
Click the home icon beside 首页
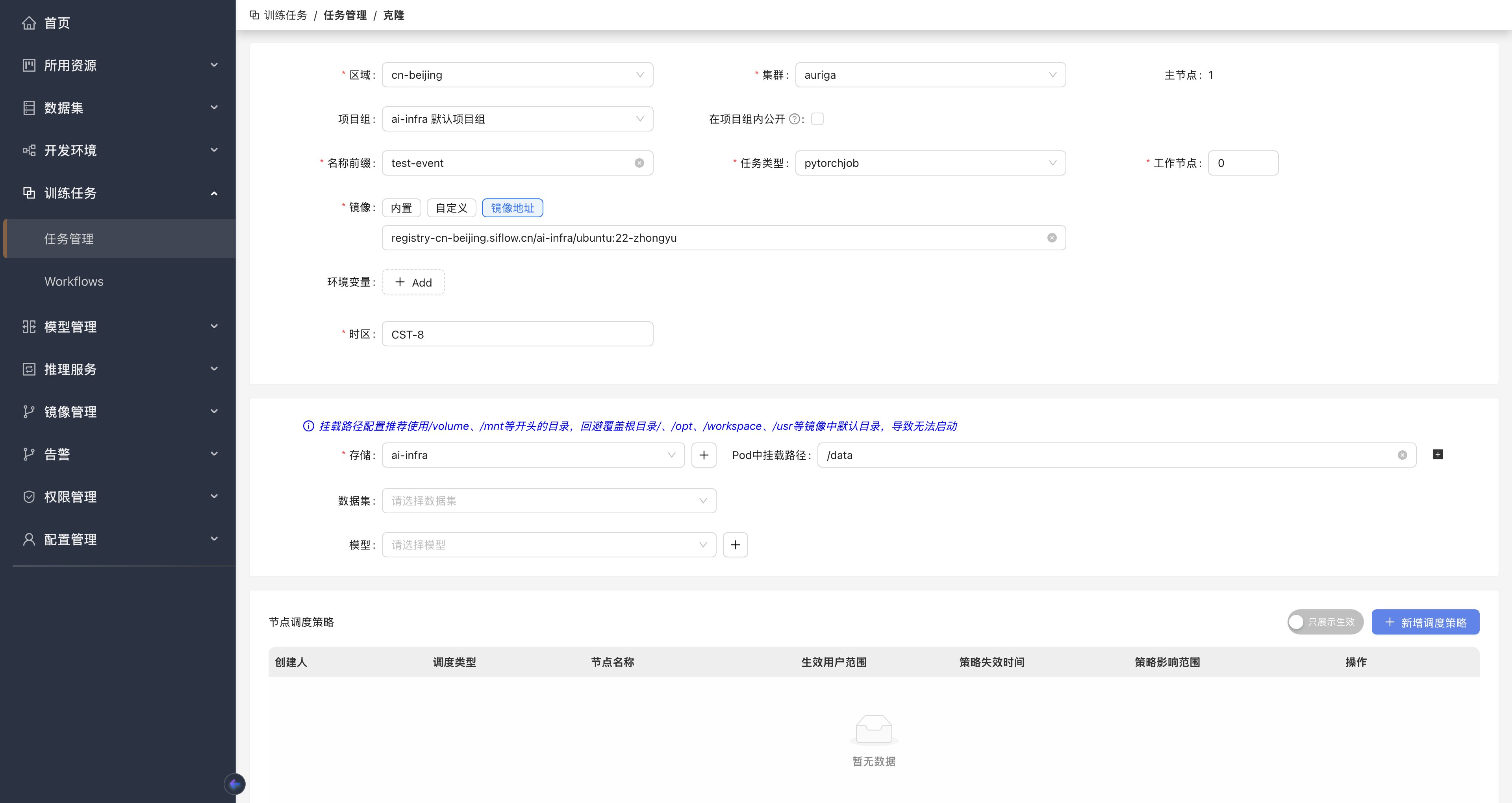tap(29, 23)
